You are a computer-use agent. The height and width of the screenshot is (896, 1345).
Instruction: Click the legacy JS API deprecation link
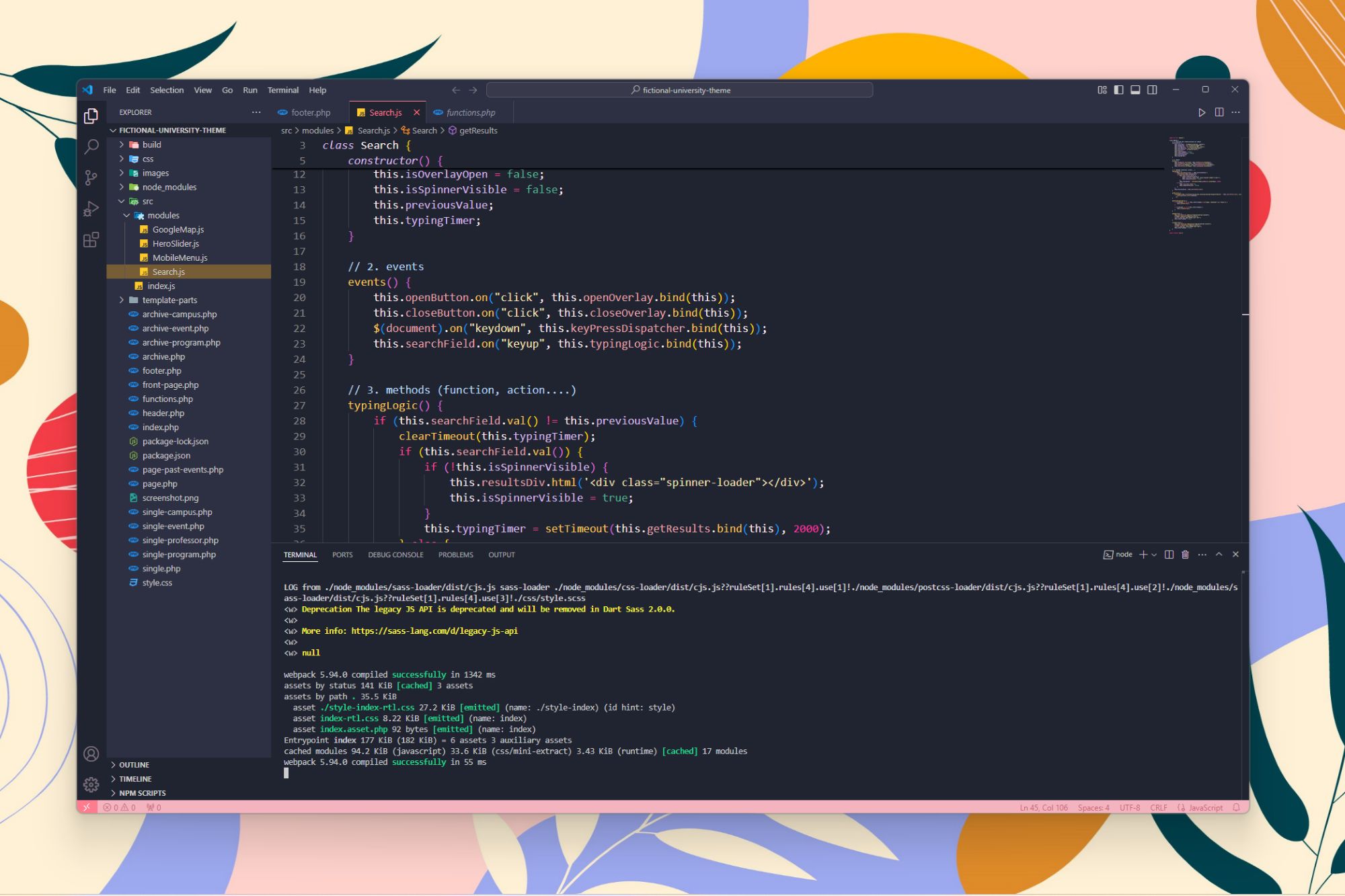(430, 630)
